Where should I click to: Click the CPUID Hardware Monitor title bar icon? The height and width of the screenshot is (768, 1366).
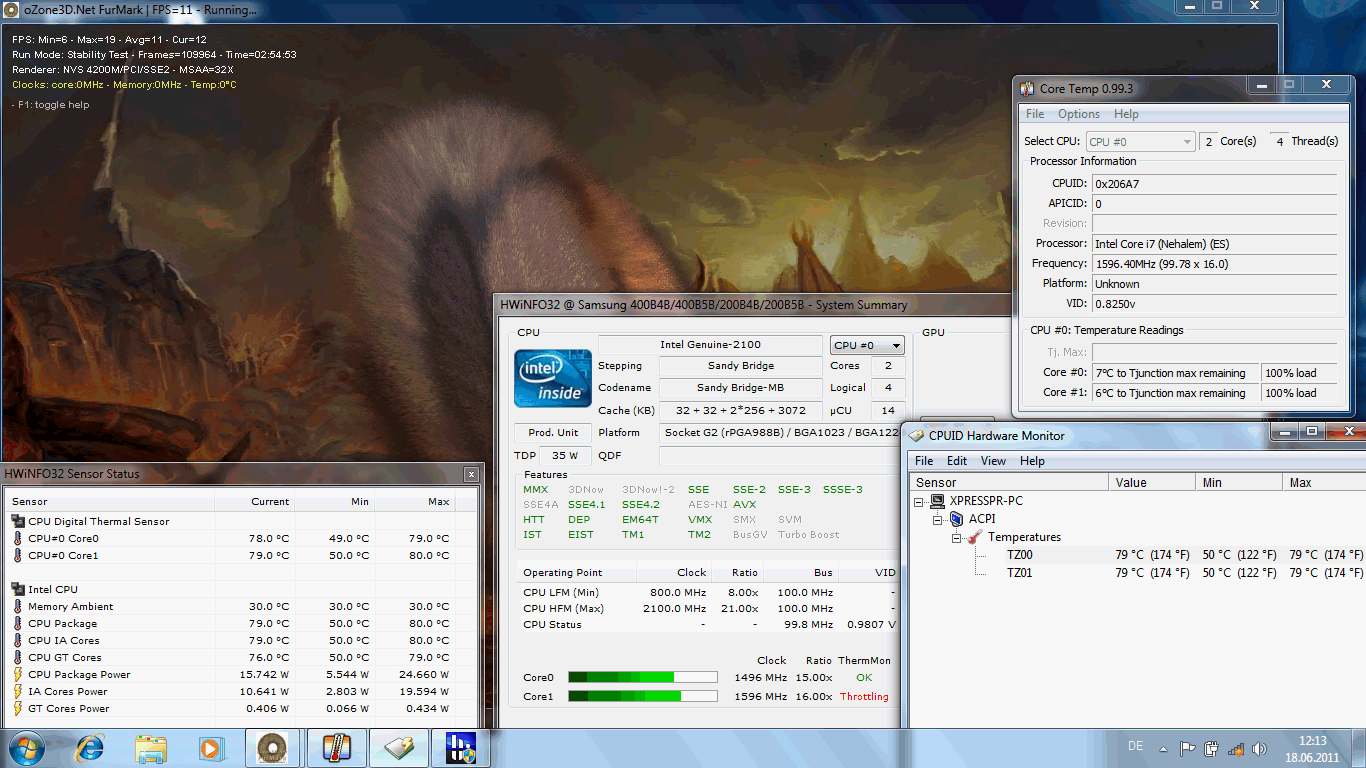916,436
